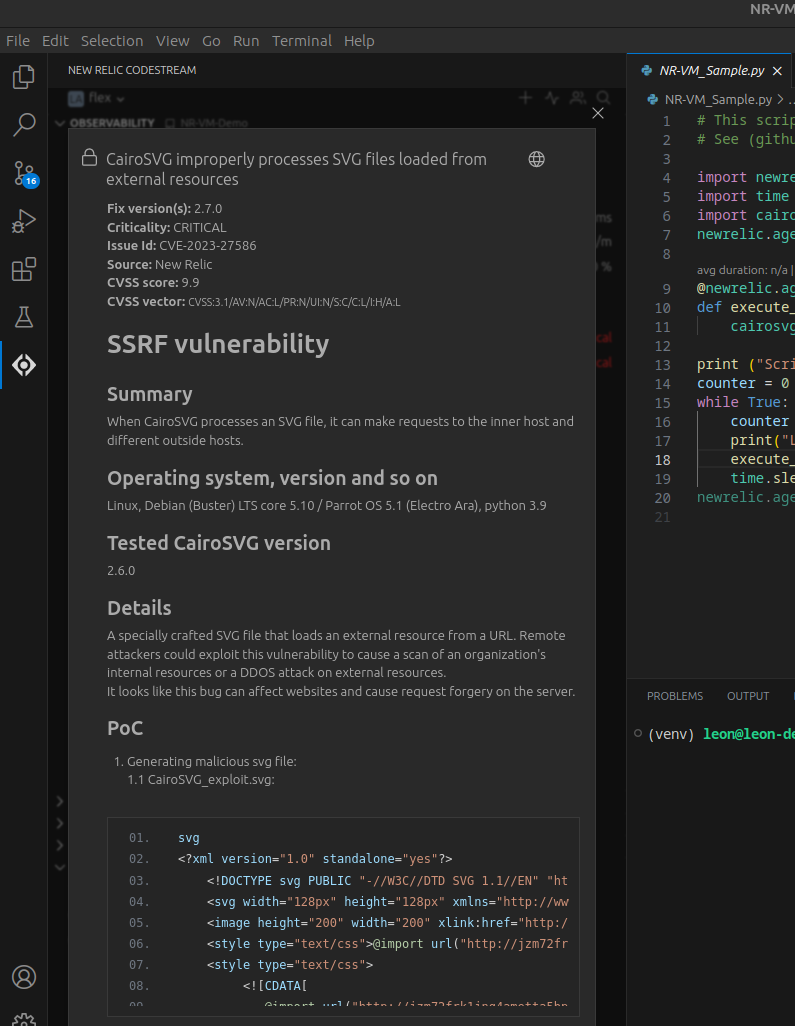Click the lock icon beside CairoSVG title
The width and height of the screenshot is (795, 1026).
[x=90, y=158]
